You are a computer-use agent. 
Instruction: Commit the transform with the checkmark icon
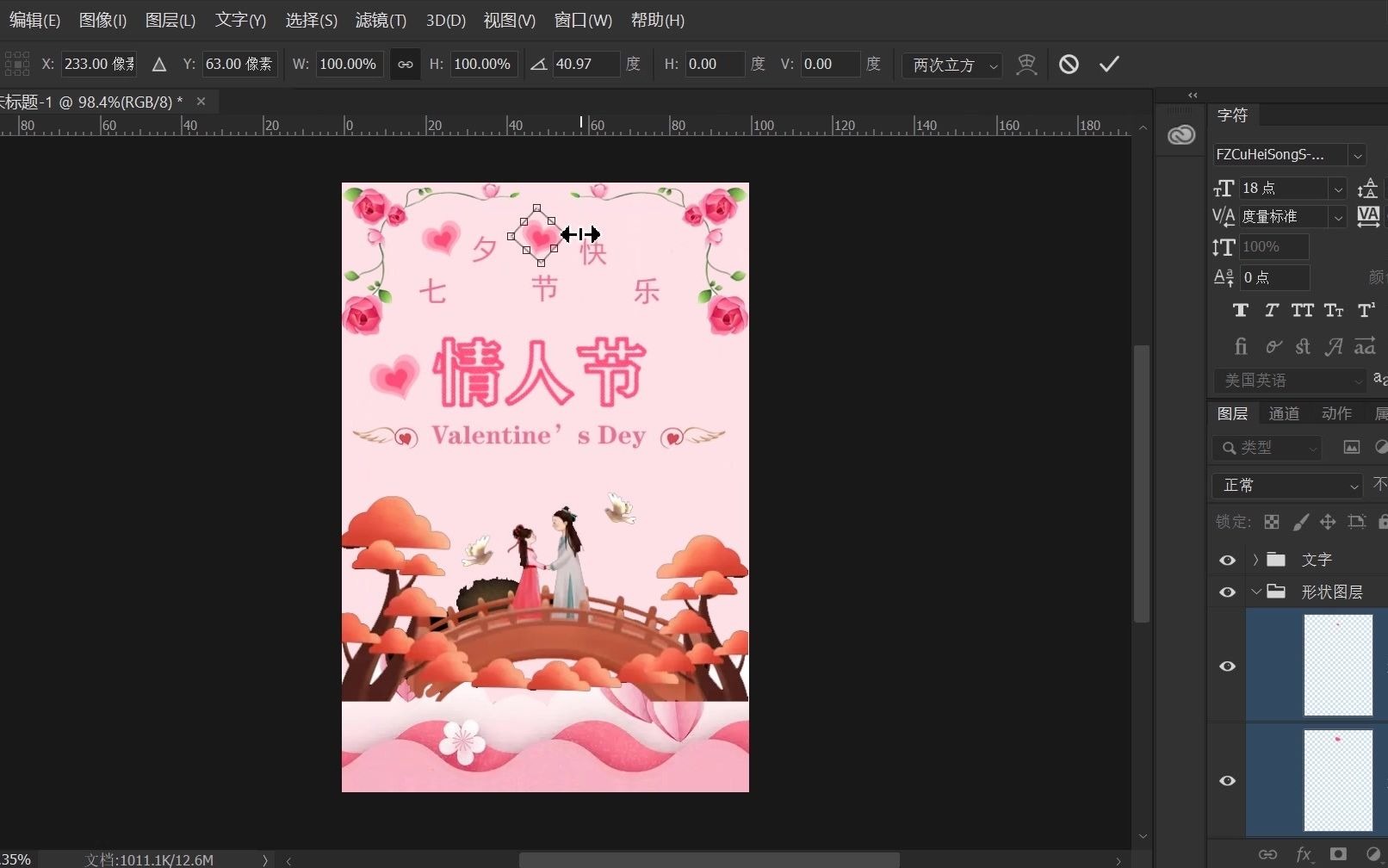tap(1109, 64)
